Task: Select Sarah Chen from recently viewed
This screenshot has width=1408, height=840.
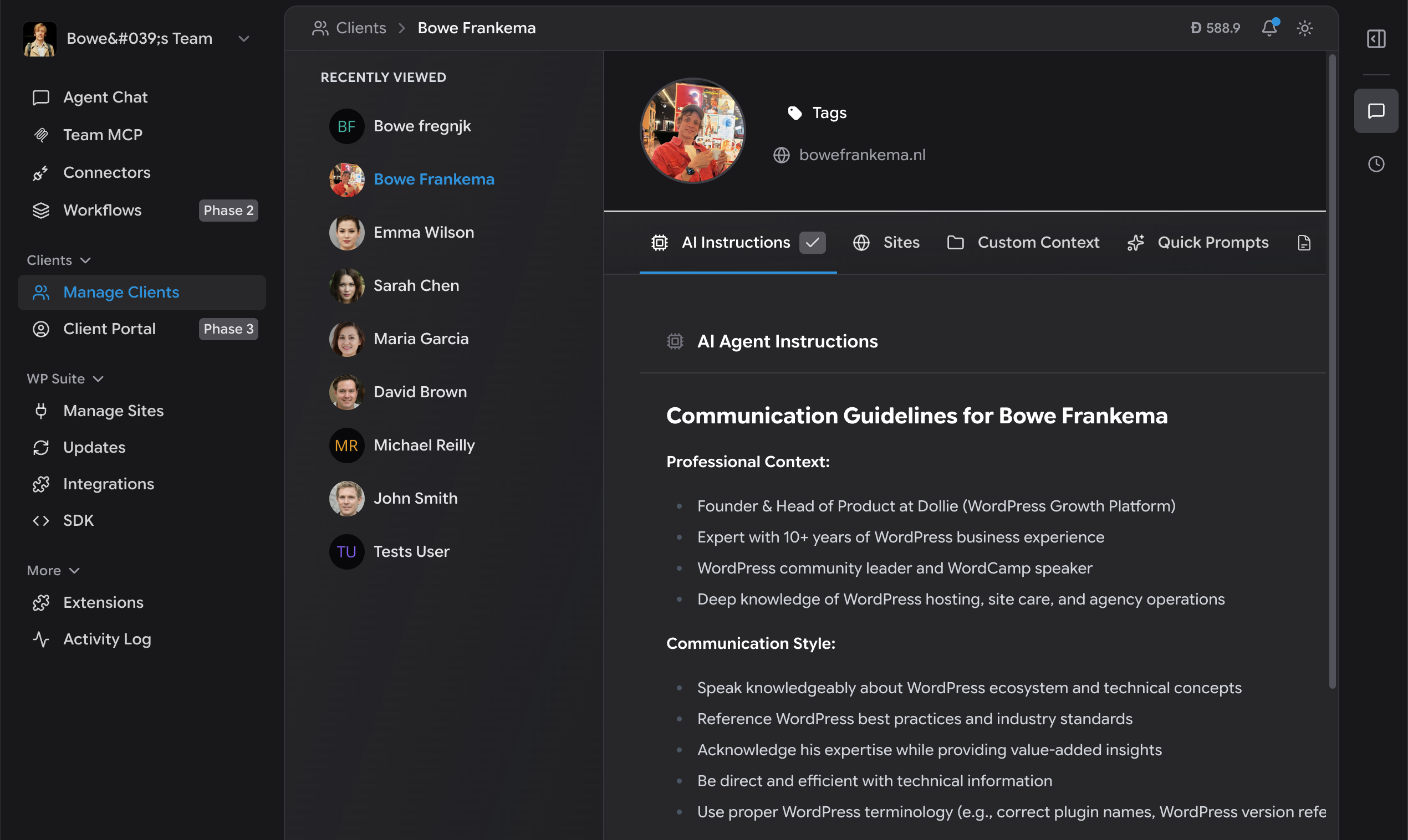Action: (416, 285)
